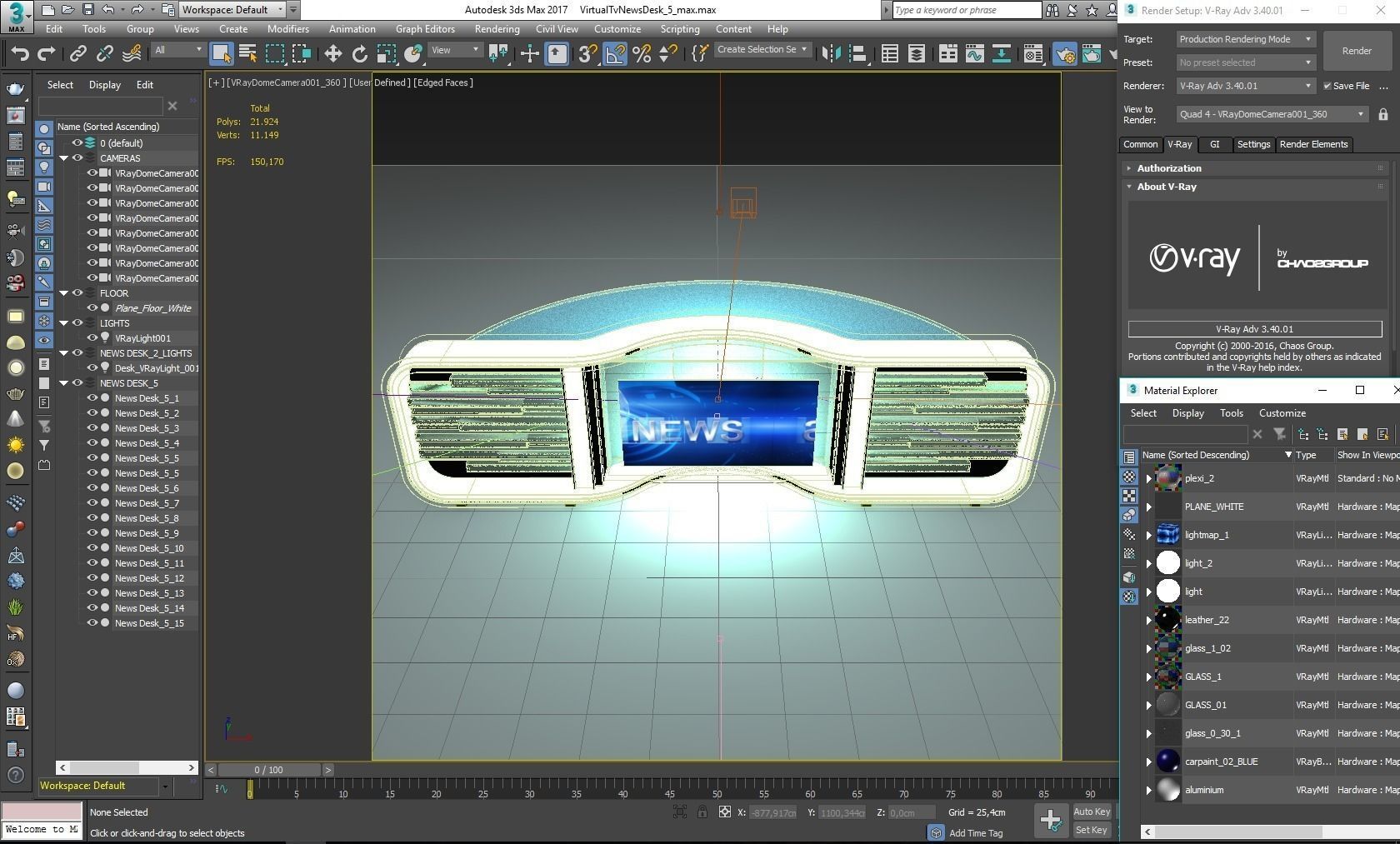The image size is (1400, 844).
Task: Click the keyword search field in title bar
Action: tap(967, 10)
